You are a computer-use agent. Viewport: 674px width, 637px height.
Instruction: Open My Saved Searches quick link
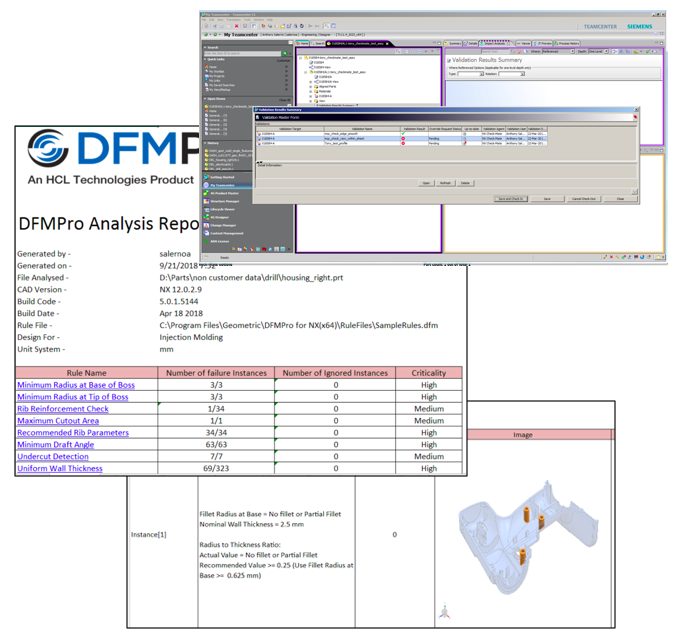[219, 85]
